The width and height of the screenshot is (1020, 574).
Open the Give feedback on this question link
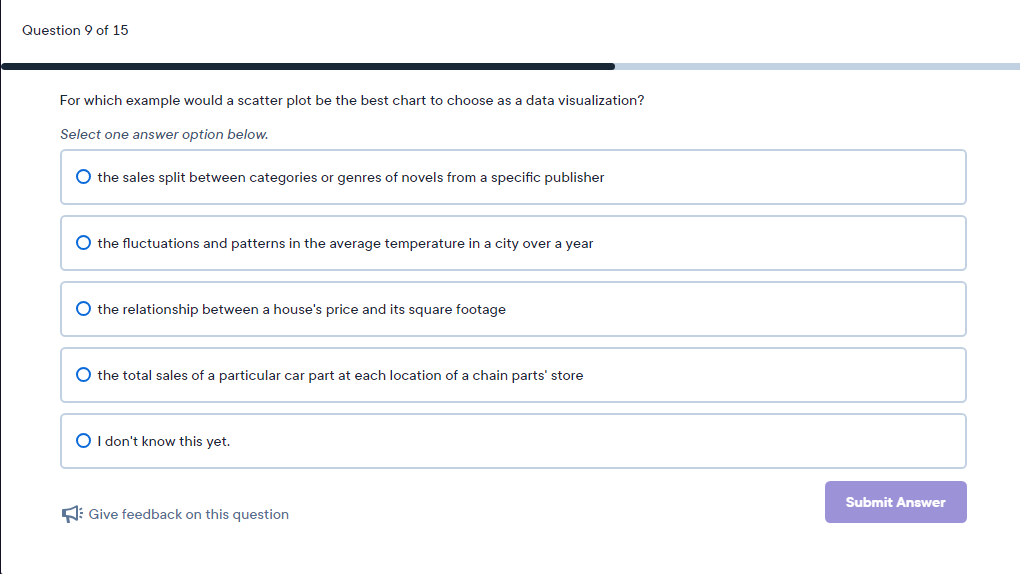tap(188, 514)
